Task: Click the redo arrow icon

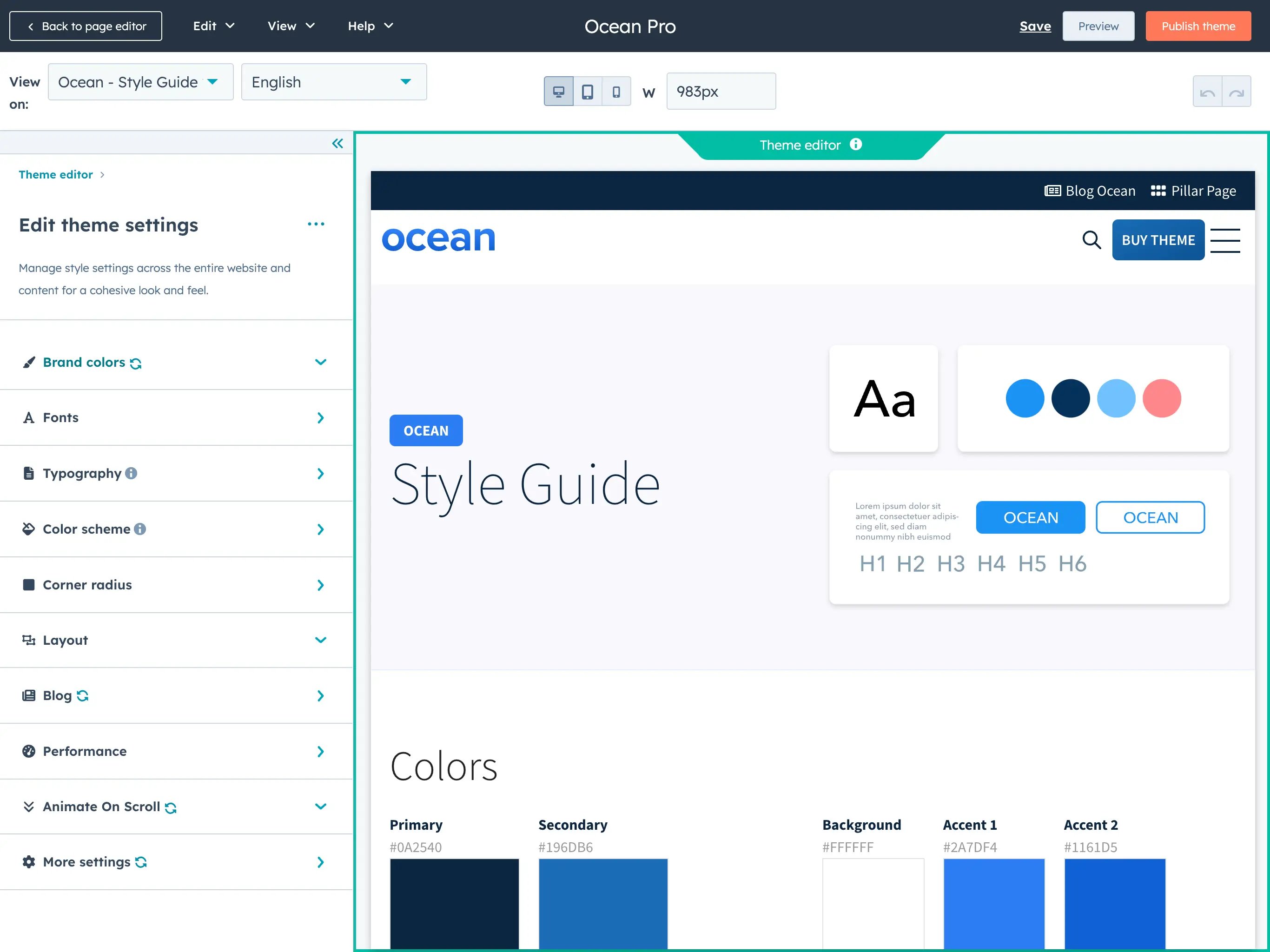Action: pos(1237,92)
